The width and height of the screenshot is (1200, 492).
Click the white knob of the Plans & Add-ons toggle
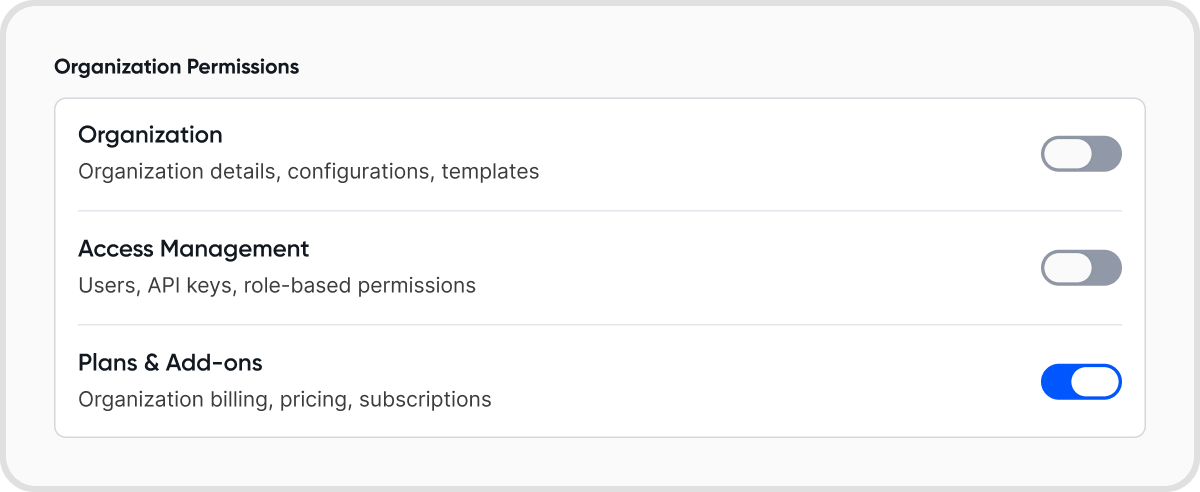point(1096,382)
